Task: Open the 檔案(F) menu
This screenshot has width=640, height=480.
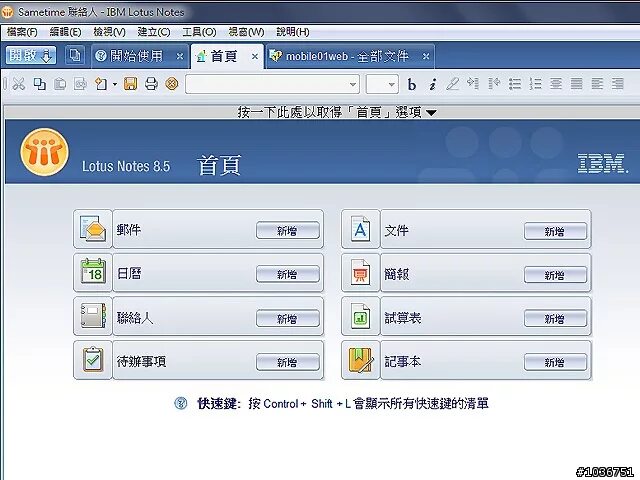Action: coord(22,32)
